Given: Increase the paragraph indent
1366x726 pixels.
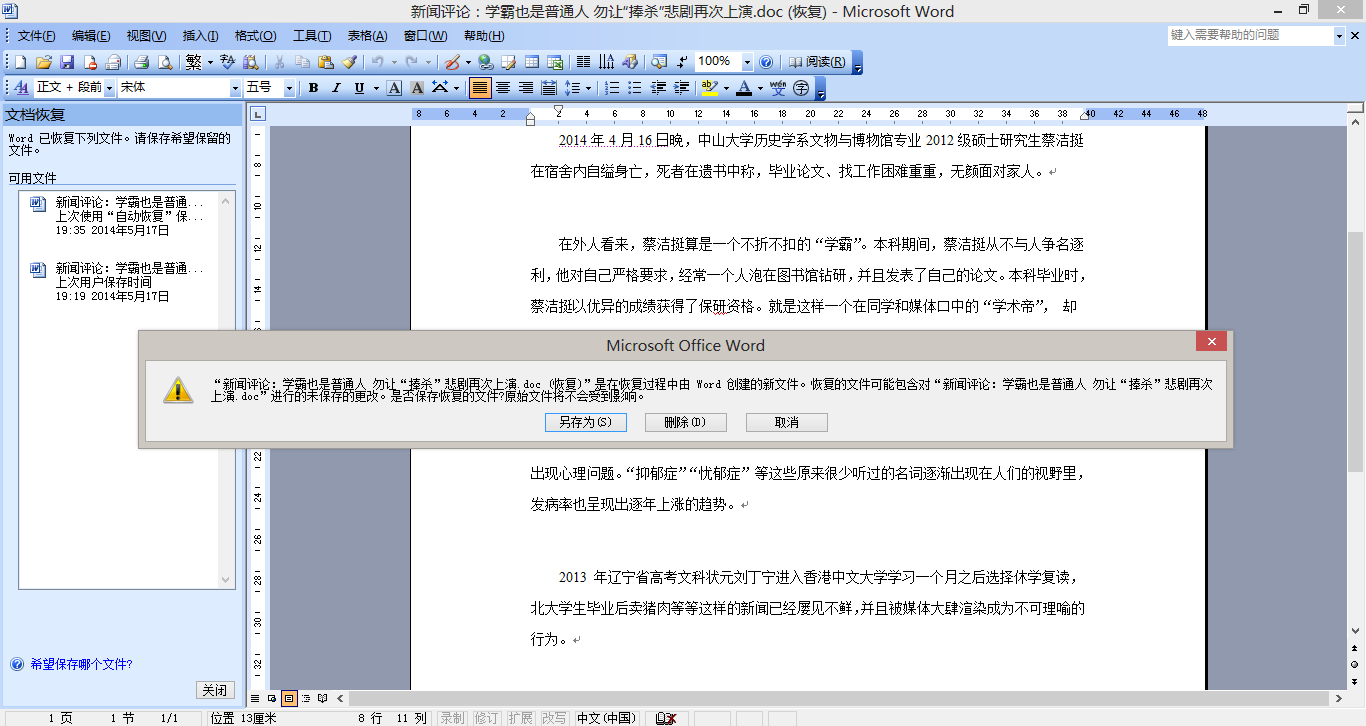Looking at the screenshot, I should (x=680, y=88).
